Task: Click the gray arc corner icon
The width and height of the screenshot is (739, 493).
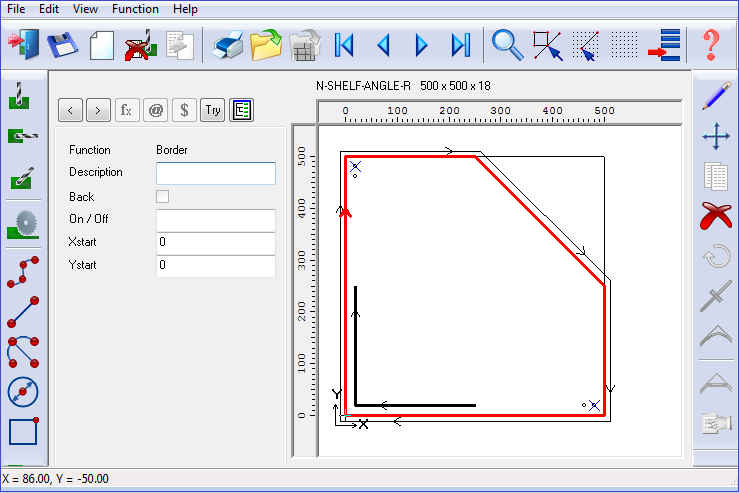Action: 716,336
